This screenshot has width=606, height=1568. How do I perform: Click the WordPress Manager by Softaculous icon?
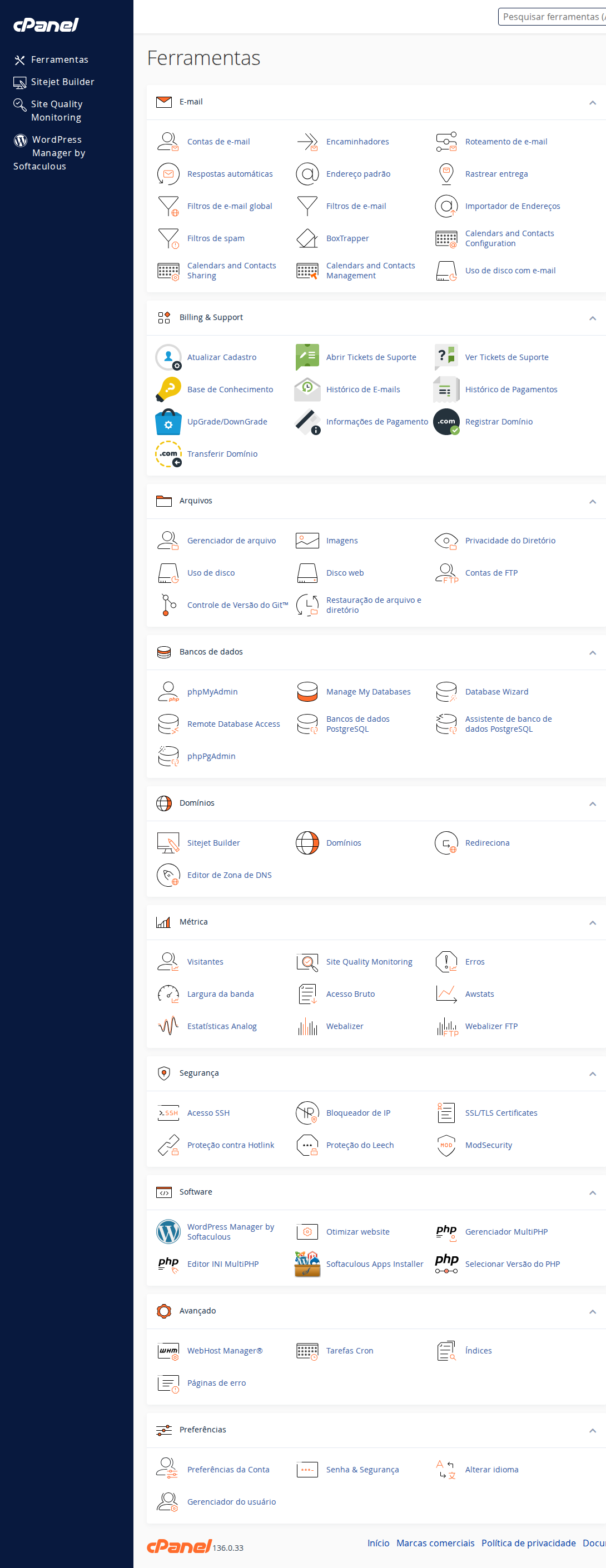(x=168, y=1232)
